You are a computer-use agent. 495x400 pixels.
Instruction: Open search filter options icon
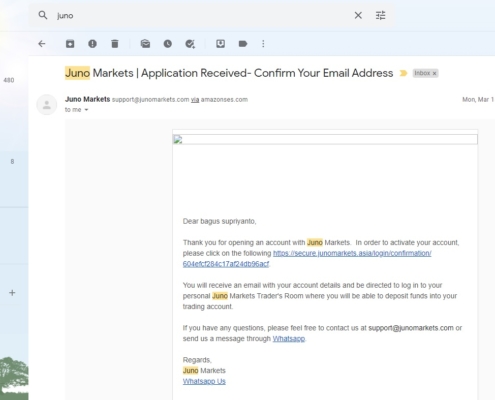[x=380, y=15]
